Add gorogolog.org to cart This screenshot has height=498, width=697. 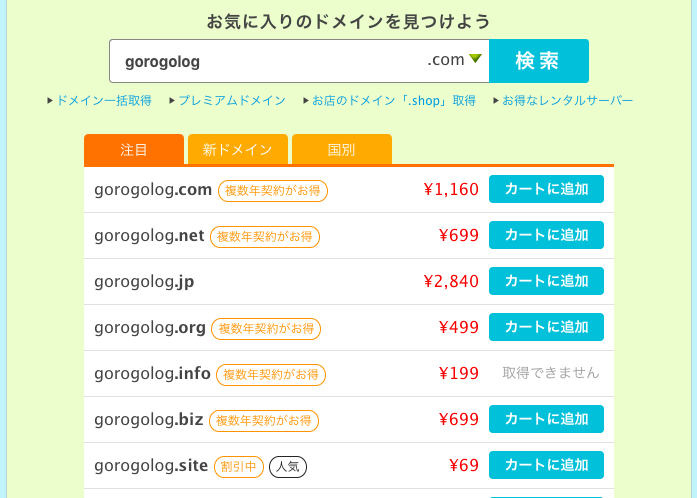point(546,327)
